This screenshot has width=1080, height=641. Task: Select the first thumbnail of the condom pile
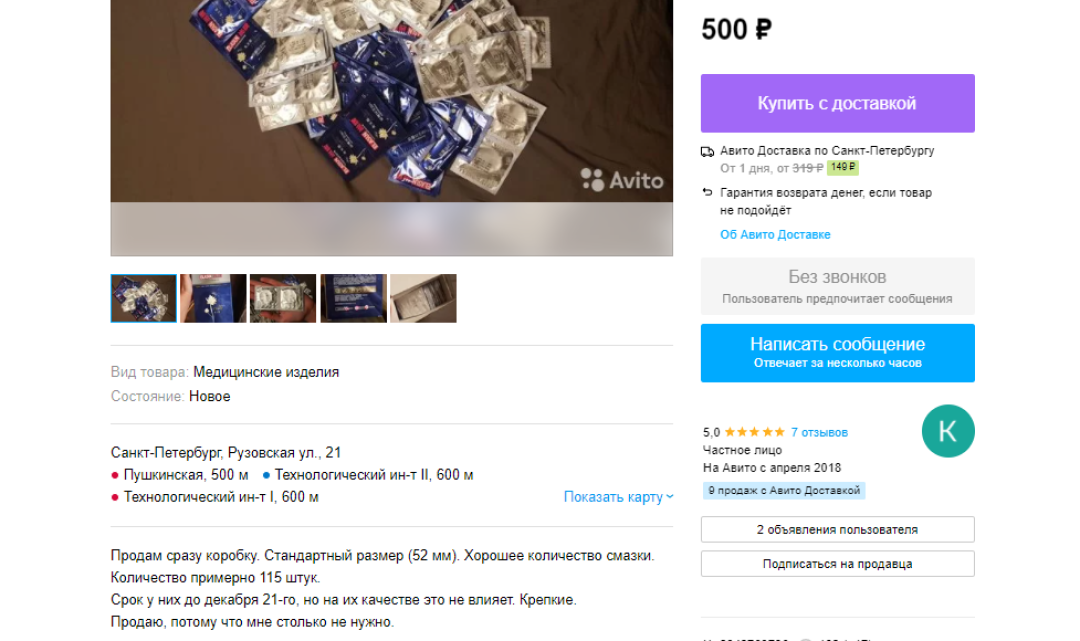(x=143, y=298)
